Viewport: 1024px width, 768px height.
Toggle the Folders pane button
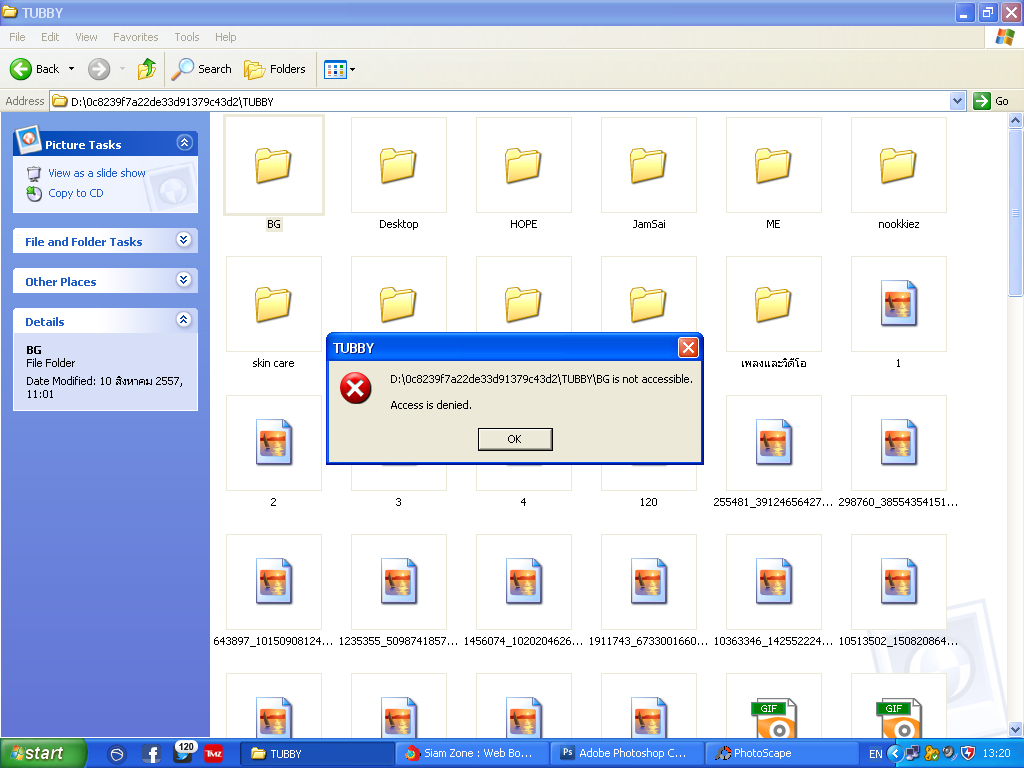(275, 69)
